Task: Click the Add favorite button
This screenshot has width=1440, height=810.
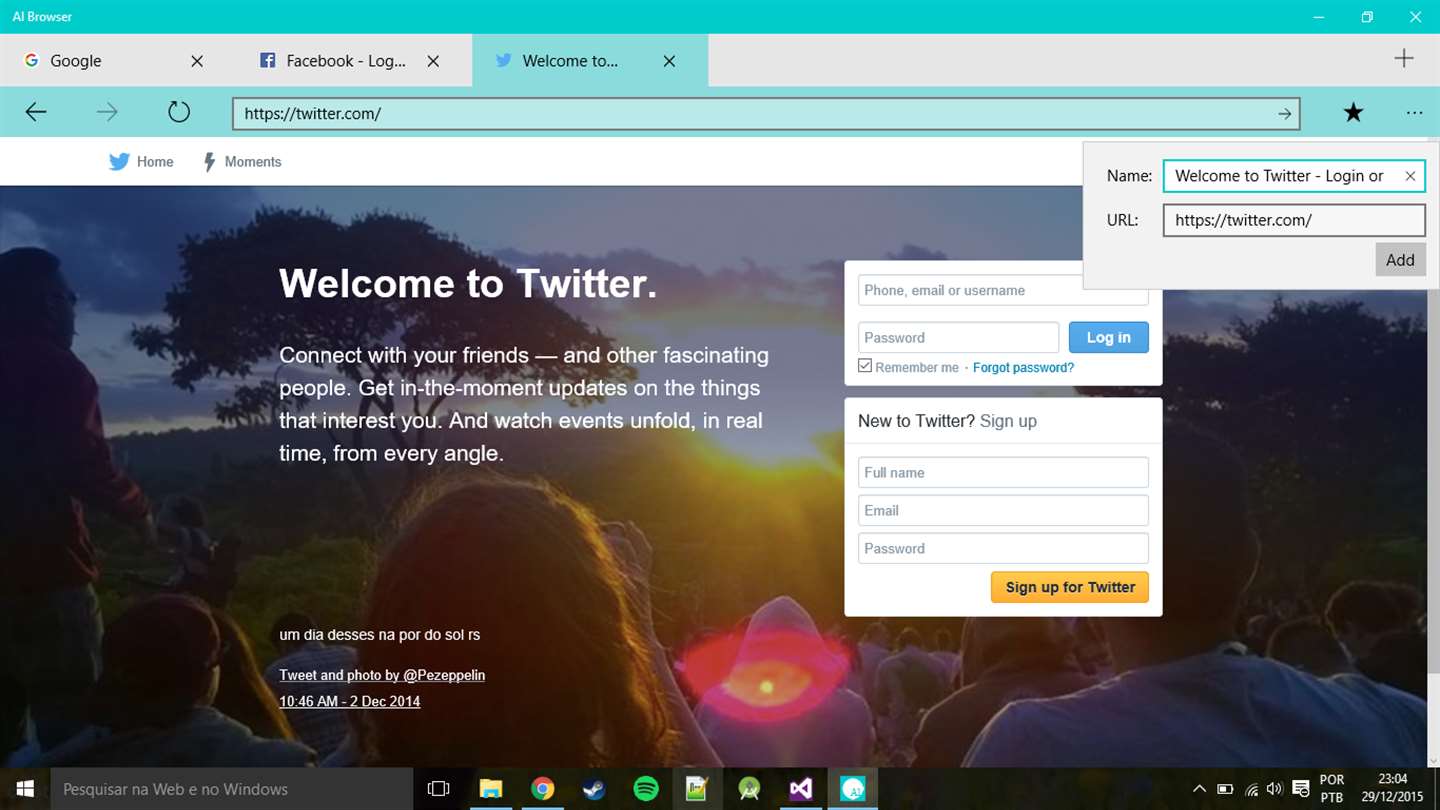Action: point(1400,260)
